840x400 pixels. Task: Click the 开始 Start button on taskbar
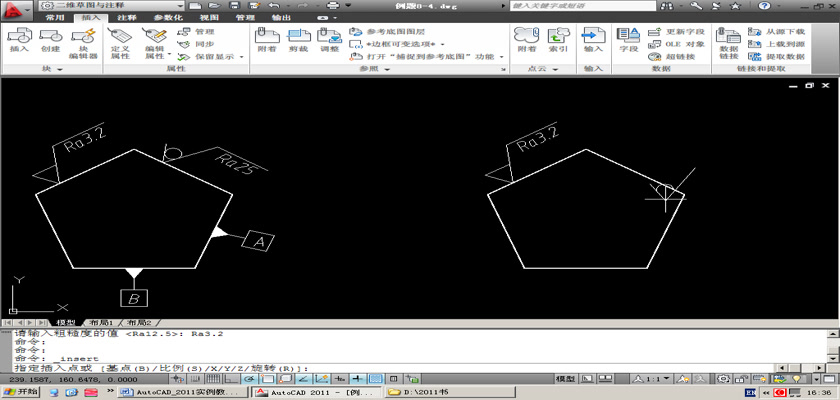pos(21,392)
